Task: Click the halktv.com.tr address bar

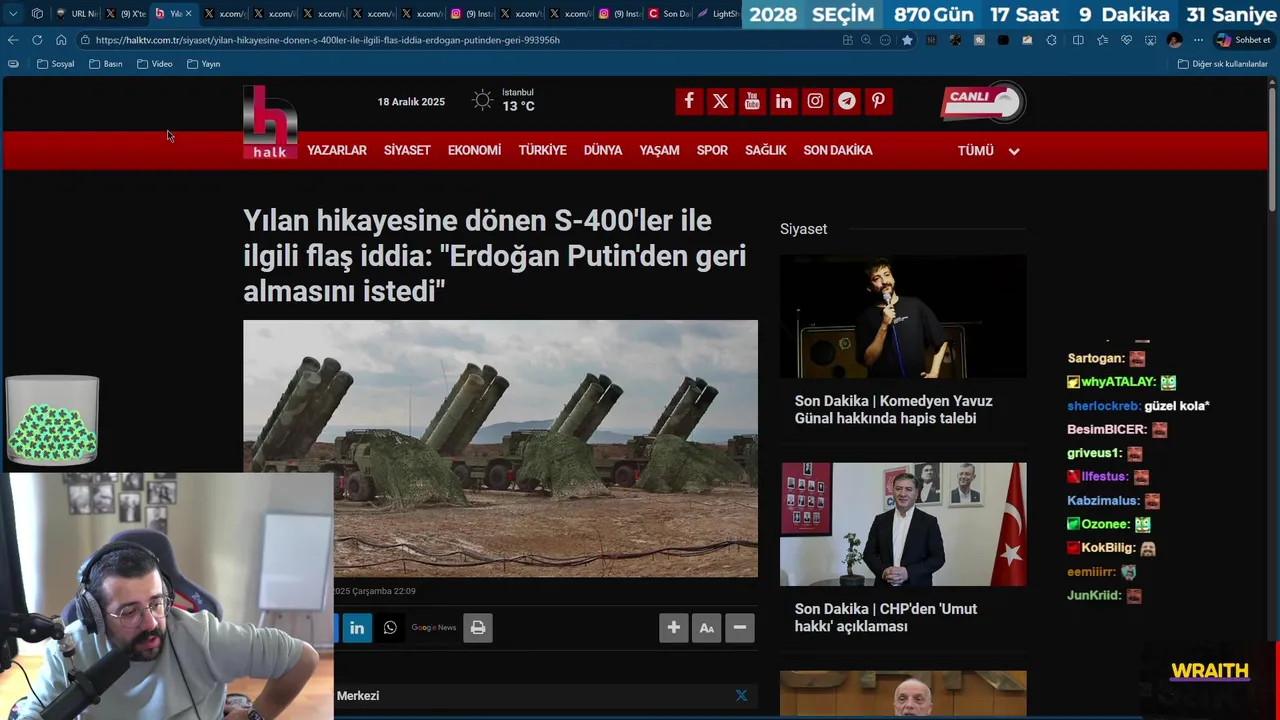Action: tap(460, 40)
